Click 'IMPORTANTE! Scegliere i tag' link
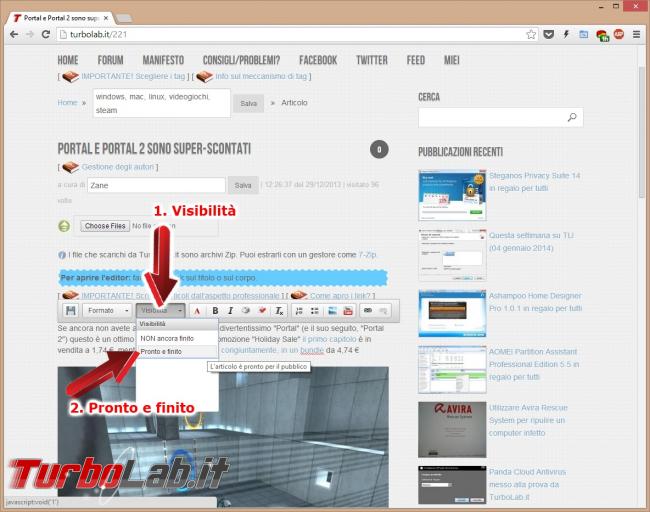The width and height of the screenshot is (650, 512). pyautogui.click(x=133, y=76)
